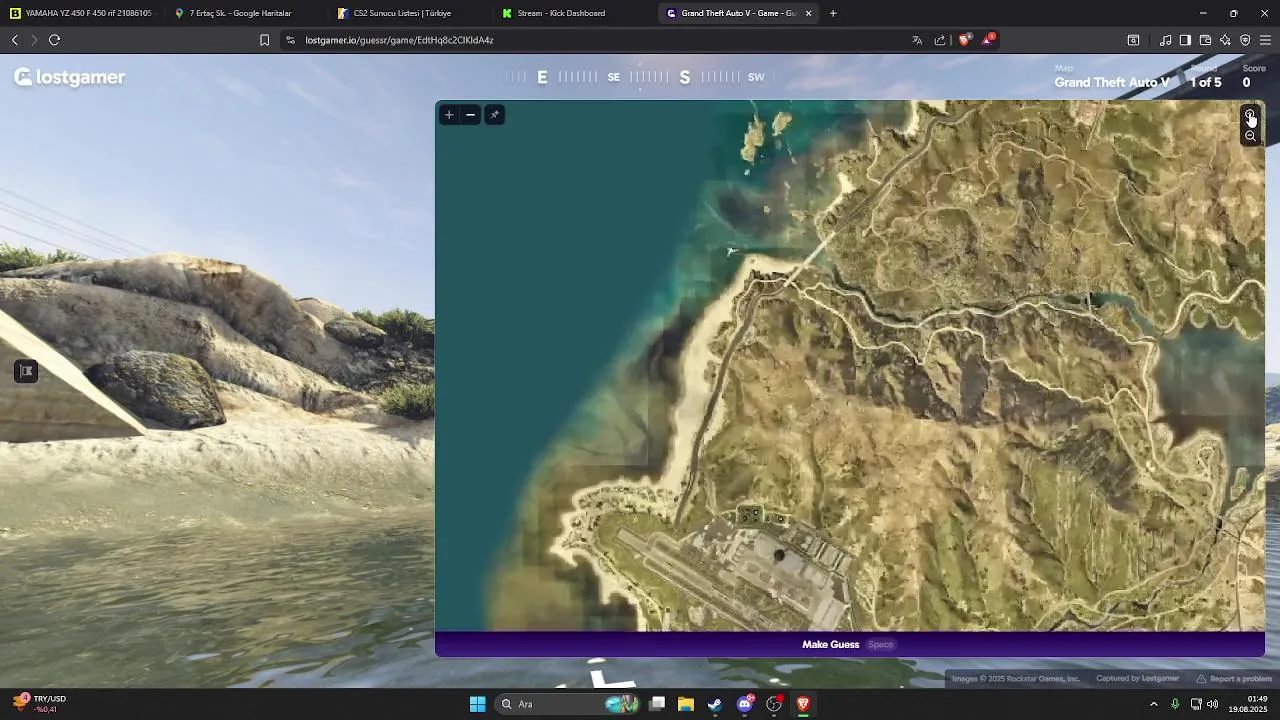This screenshot has width=1280, height=720.
Task: Toggle the browser sidebar panel
Action: (x=1185, y=40)
